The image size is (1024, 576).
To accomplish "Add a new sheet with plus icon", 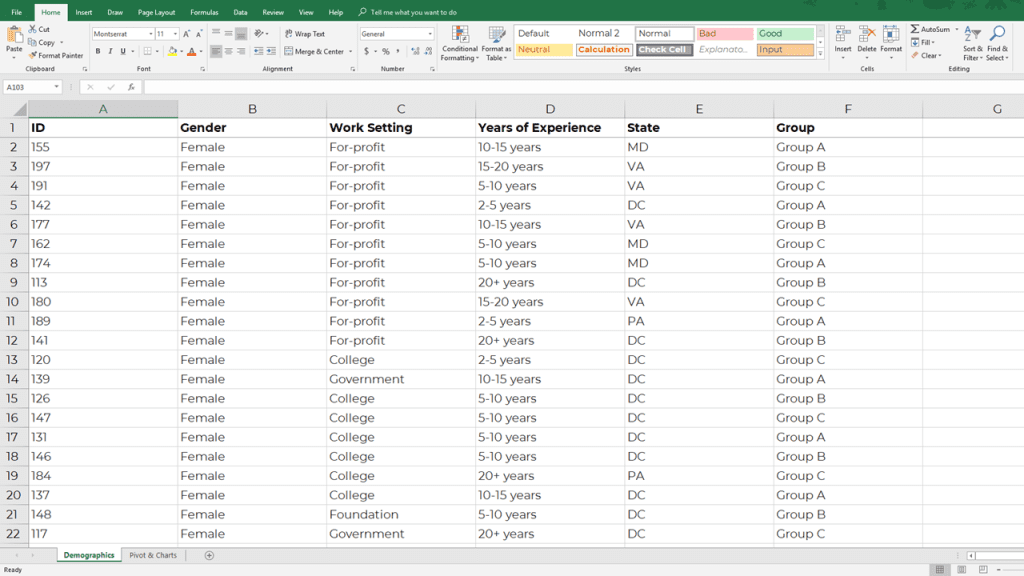I will [x=209, y=555].
